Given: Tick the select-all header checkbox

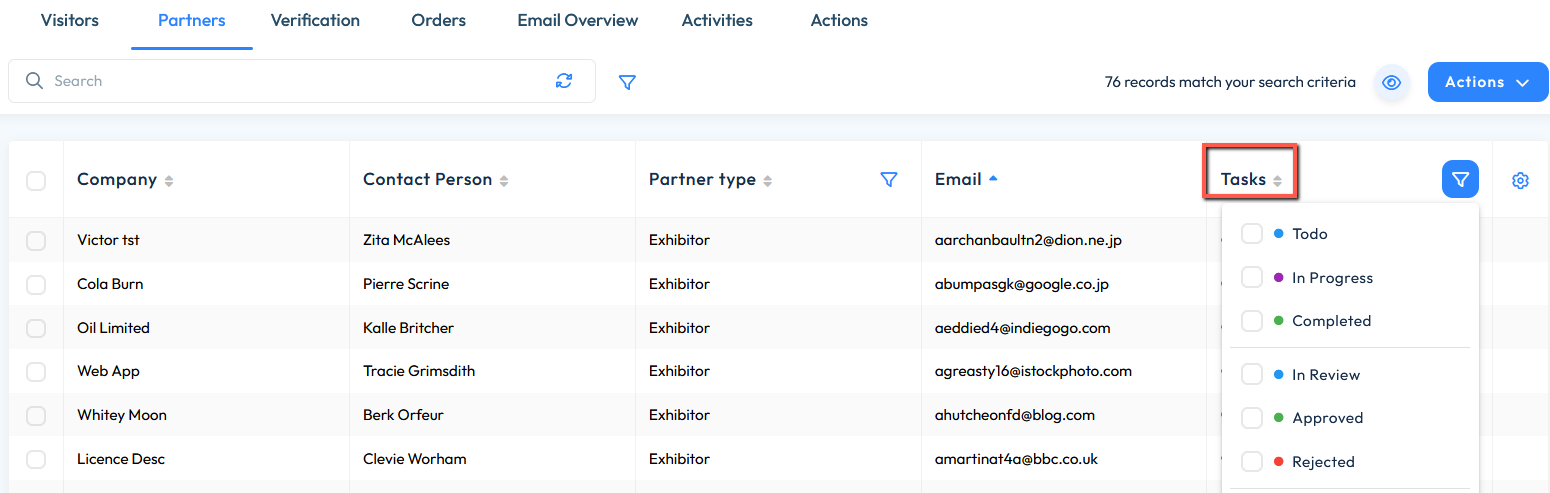Looking at the screenshot, I should [36, 180].
